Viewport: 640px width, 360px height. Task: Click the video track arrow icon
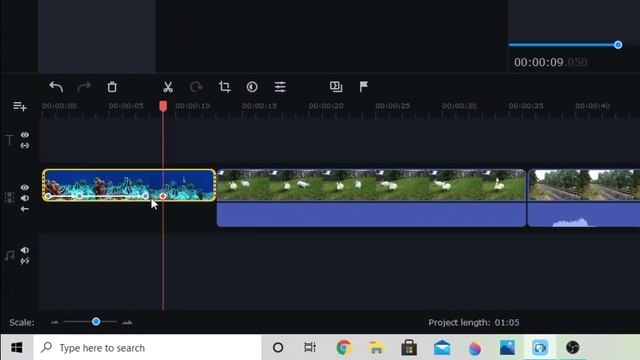click(25, 209)
